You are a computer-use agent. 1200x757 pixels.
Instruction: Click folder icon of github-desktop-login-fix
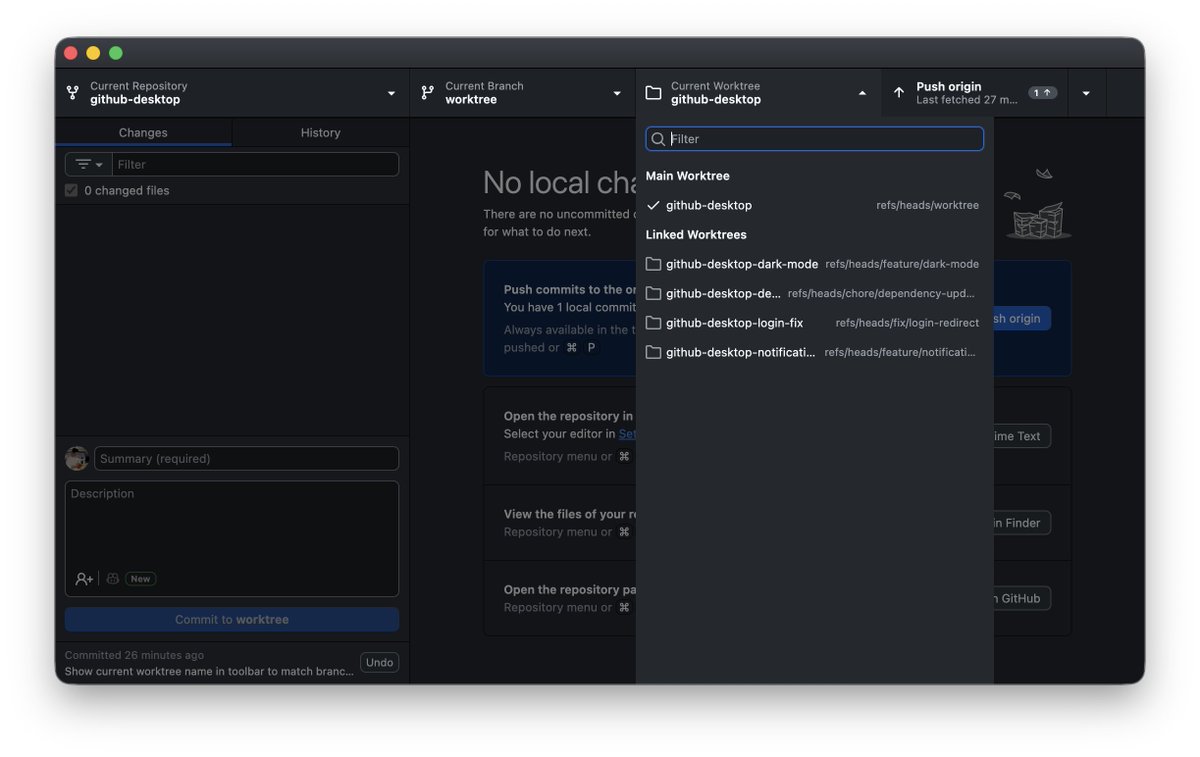pos(653,323)
